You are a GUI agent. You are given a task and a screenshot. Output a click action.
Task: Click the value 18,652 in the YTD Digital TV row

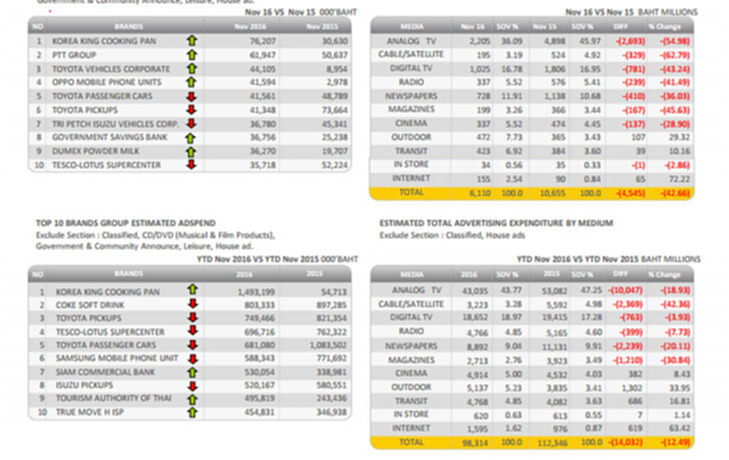(x=475, y=317)
